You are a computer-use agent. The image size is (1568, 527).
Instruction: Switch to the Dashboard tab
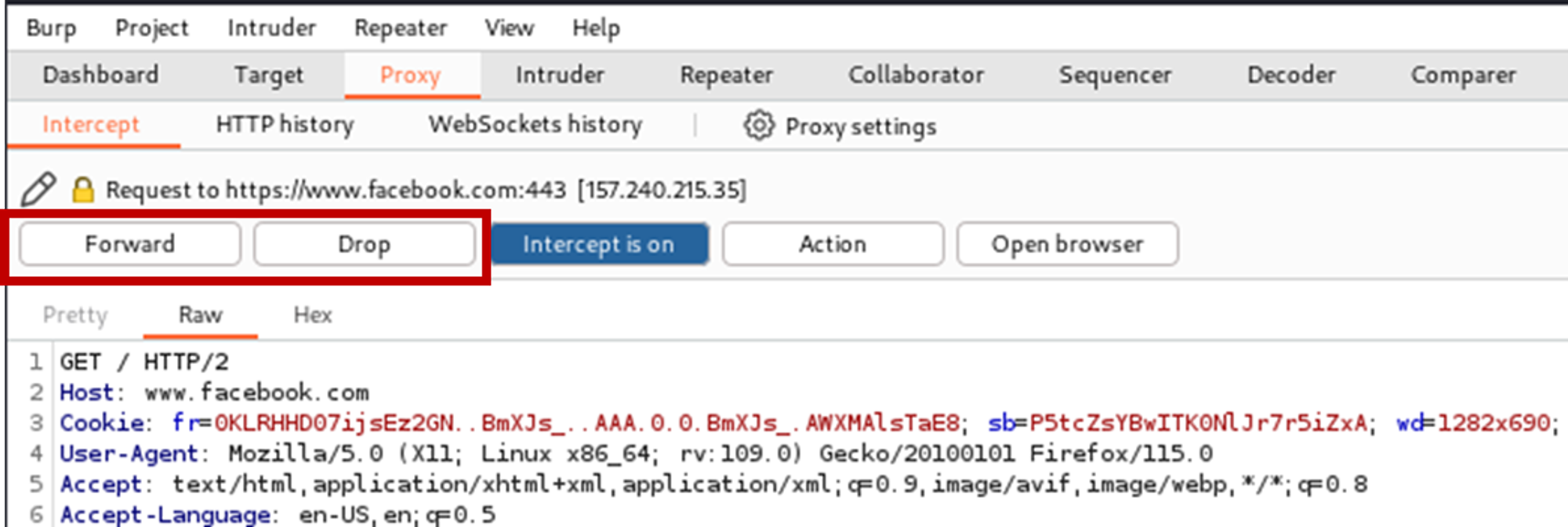pyautogui.click(x=101, y=75)
